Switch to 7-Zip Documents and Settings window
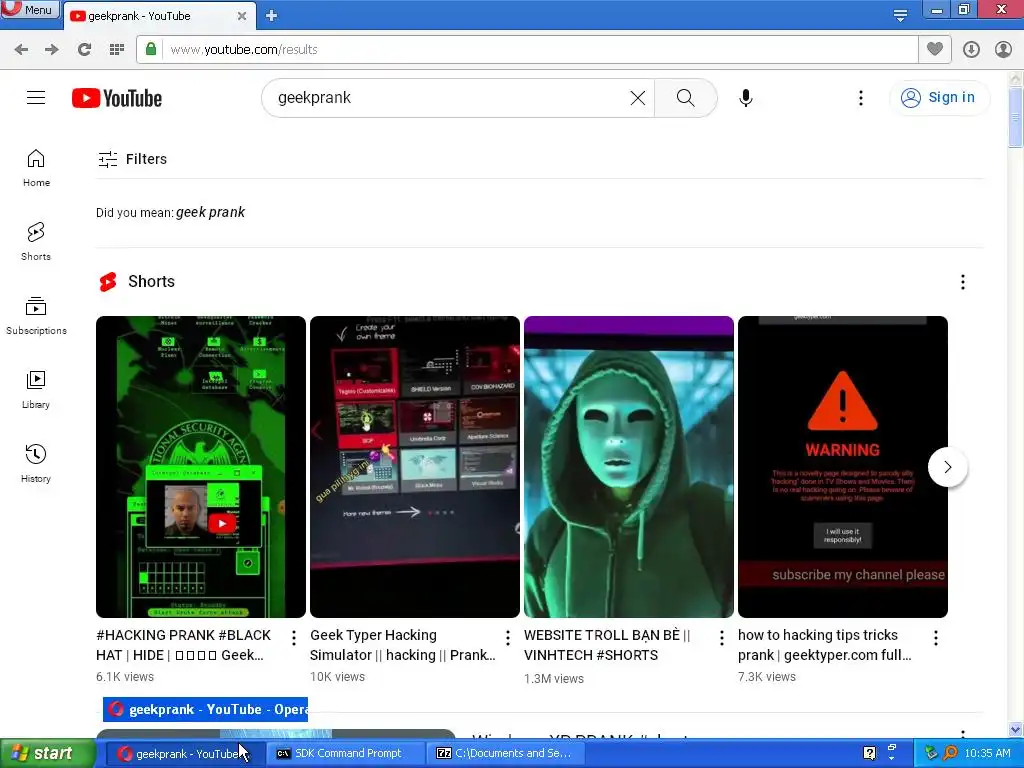 (x=506, y=754)
